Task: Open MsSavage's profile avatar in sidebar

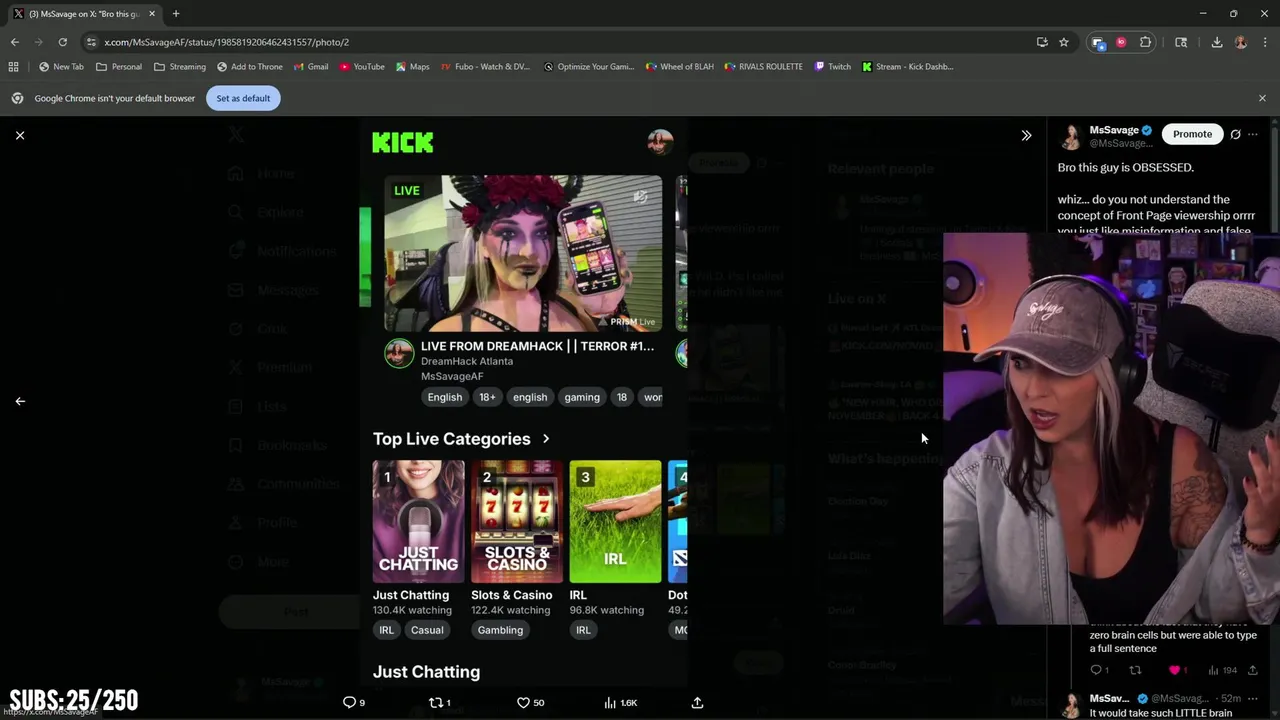Action: [x=1071, y=136]
